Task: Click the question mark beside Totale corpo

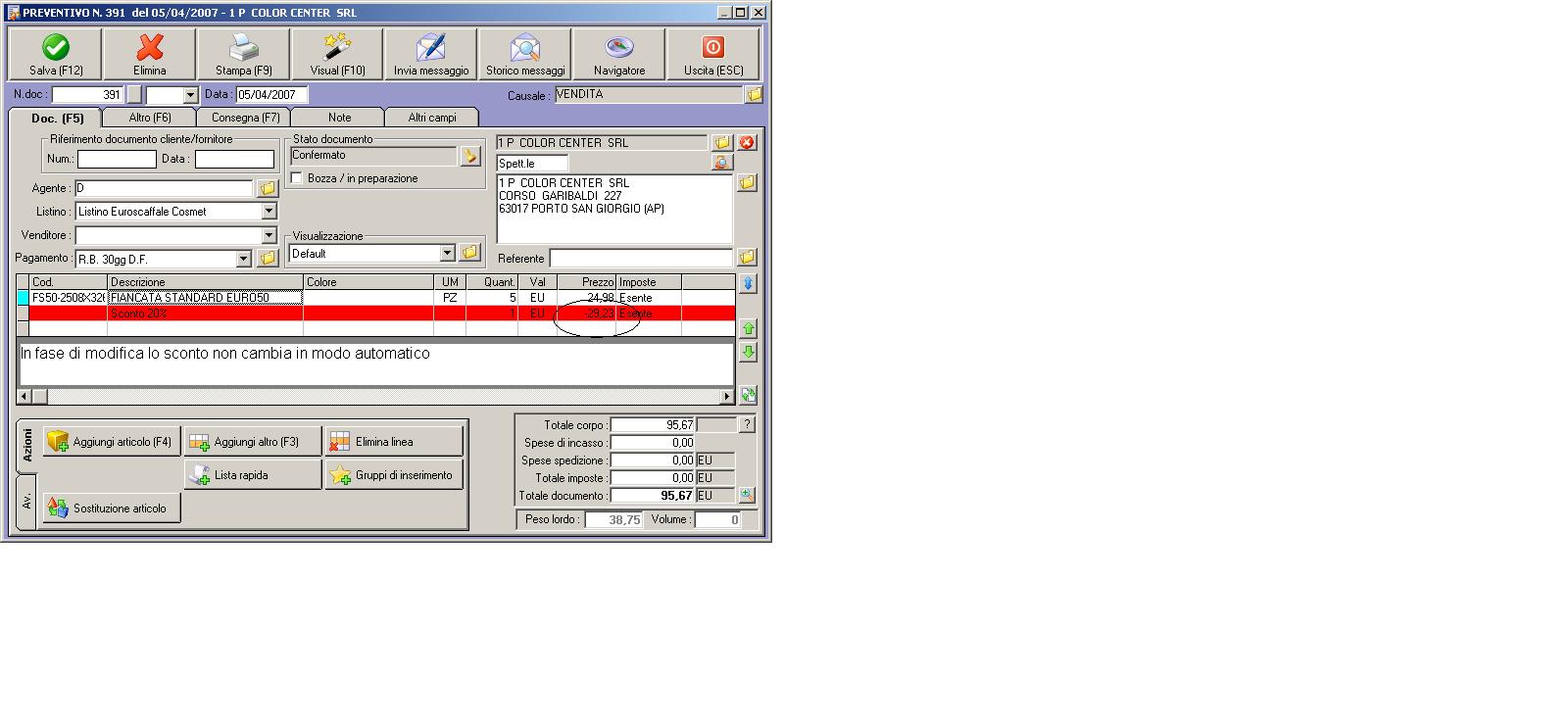Action: point(747,425)
